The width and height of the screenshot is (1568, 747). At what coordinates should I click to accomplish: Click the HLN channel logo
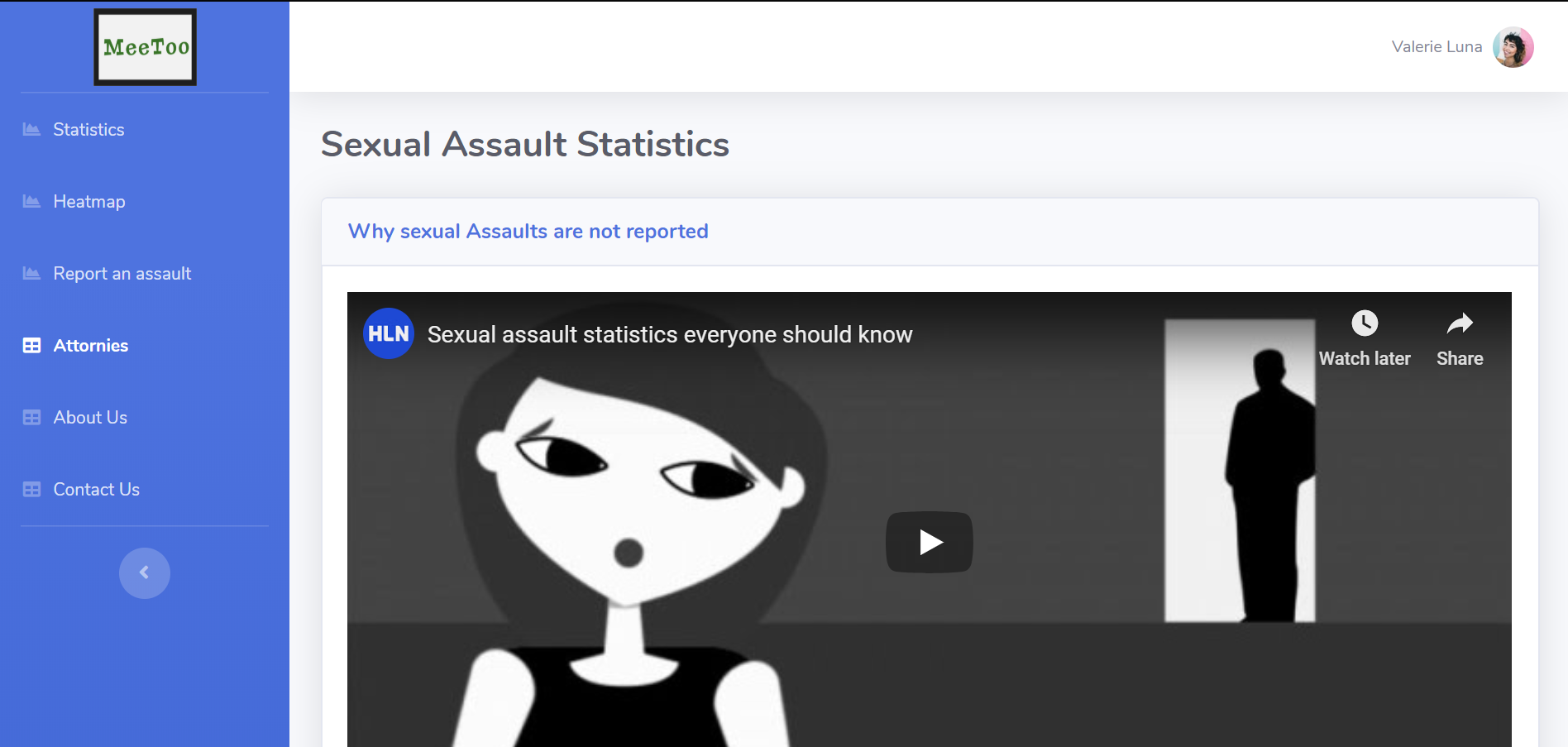coord(389,333)
